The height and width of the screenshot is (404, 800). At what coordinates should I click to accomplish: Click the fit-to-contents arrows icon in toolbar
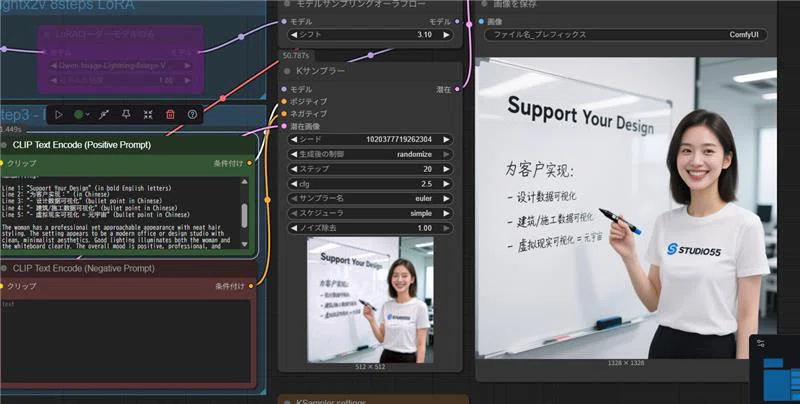(148, 115)
